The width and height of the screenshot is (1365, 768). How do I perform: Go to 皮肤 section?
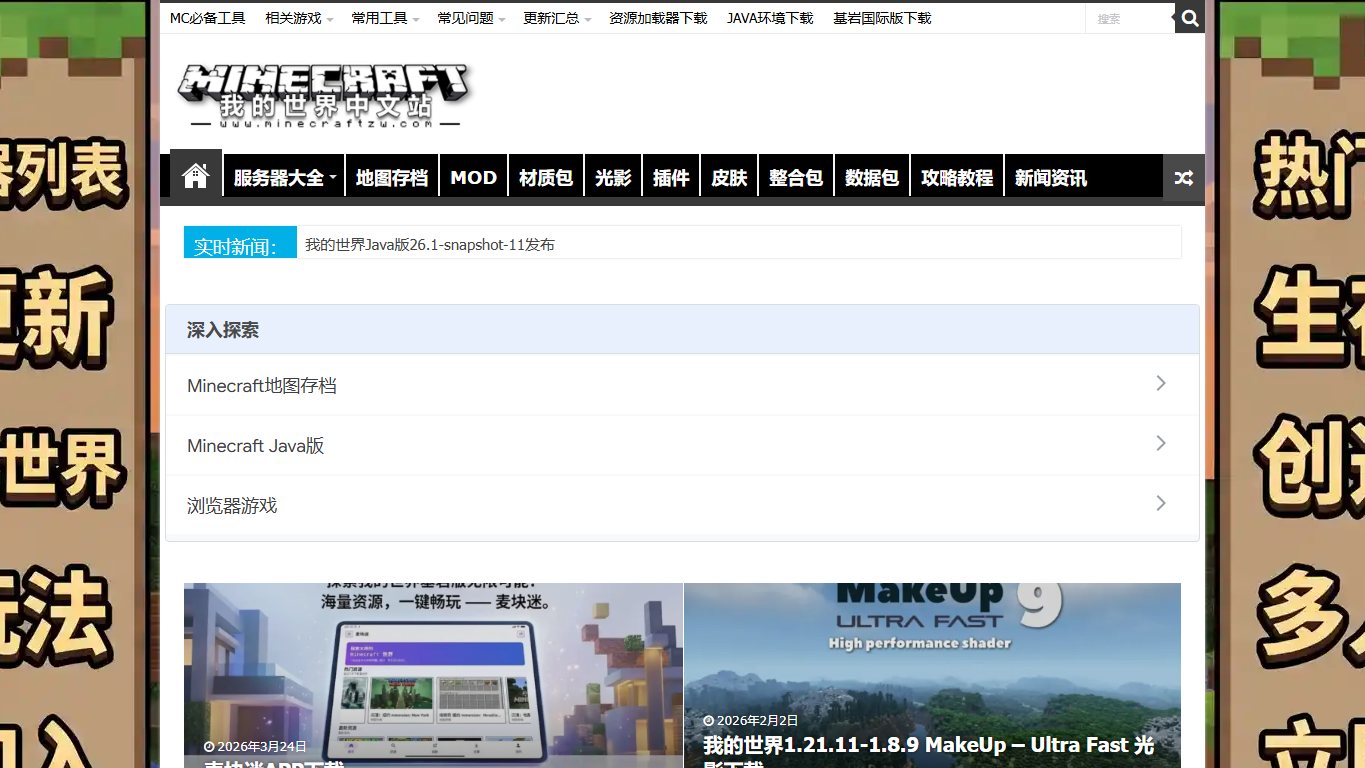point(729,178)
